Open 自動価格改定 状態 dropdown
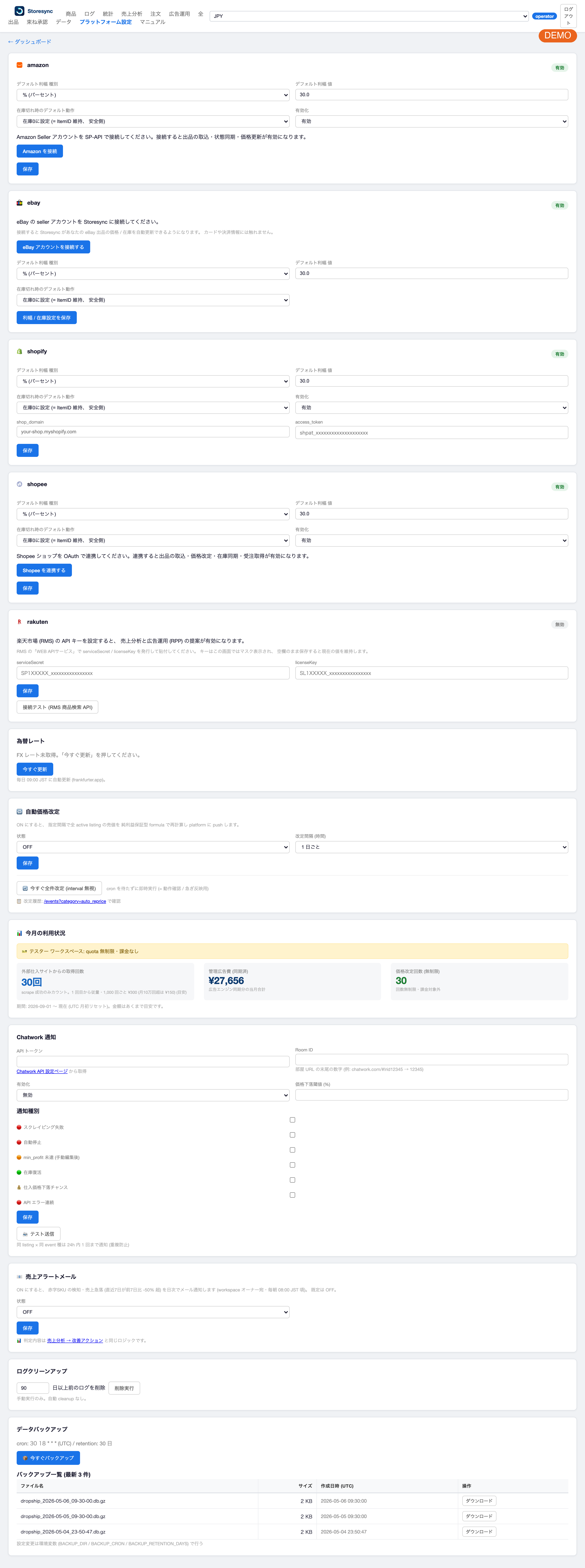This screenshot has width=585, height=1568. pyautogui.click(x=153, y=847)
